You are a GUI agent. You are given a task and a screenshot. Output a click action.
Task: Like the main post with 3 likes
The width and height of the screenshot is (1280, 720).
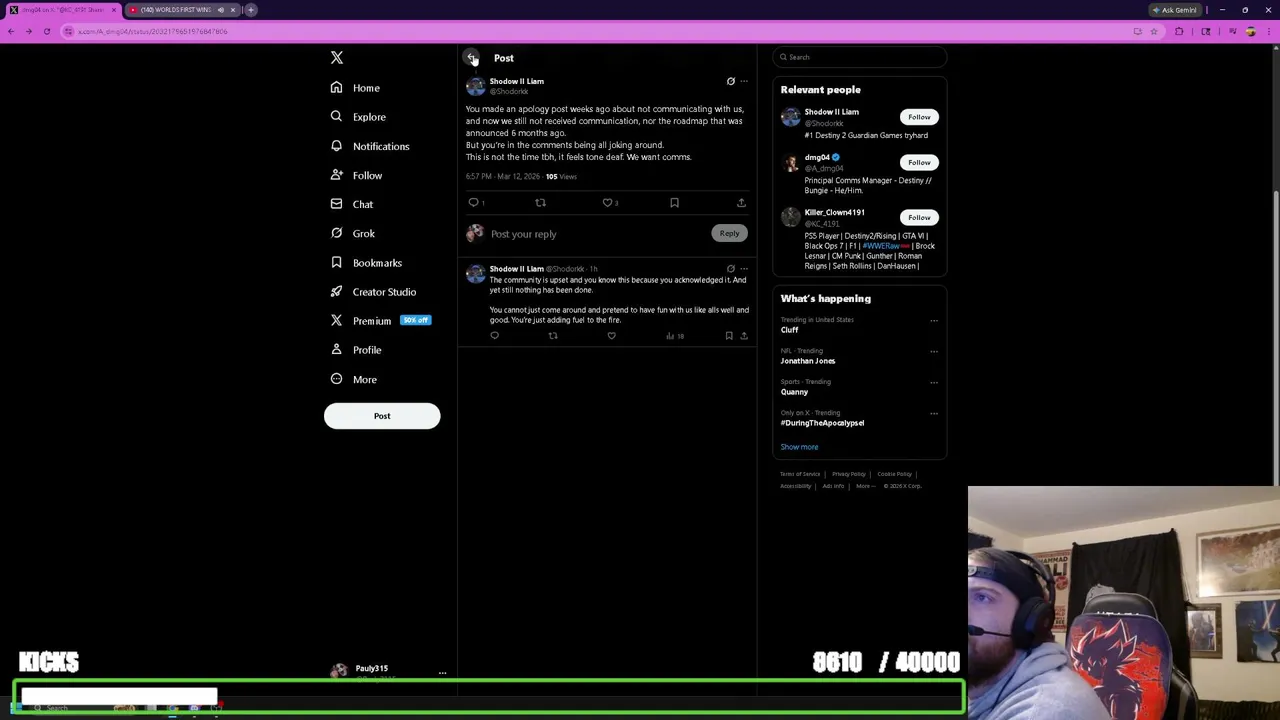click(609, 203)
